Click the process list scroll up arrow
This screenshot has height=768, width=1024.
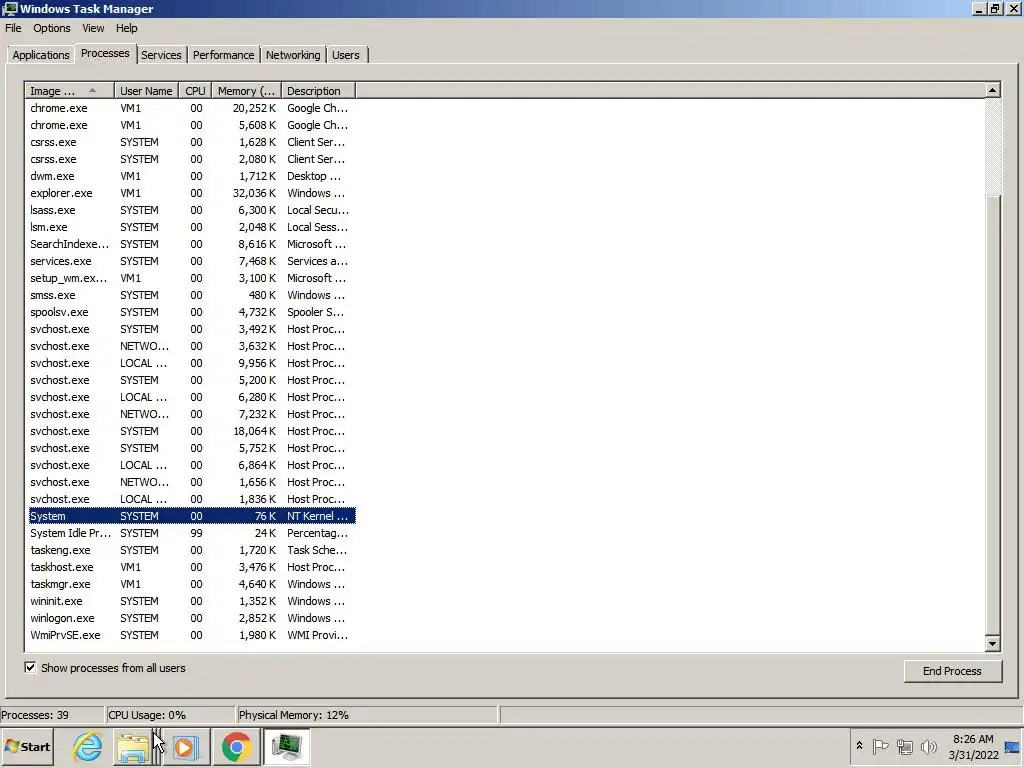[x=993, y=90]
